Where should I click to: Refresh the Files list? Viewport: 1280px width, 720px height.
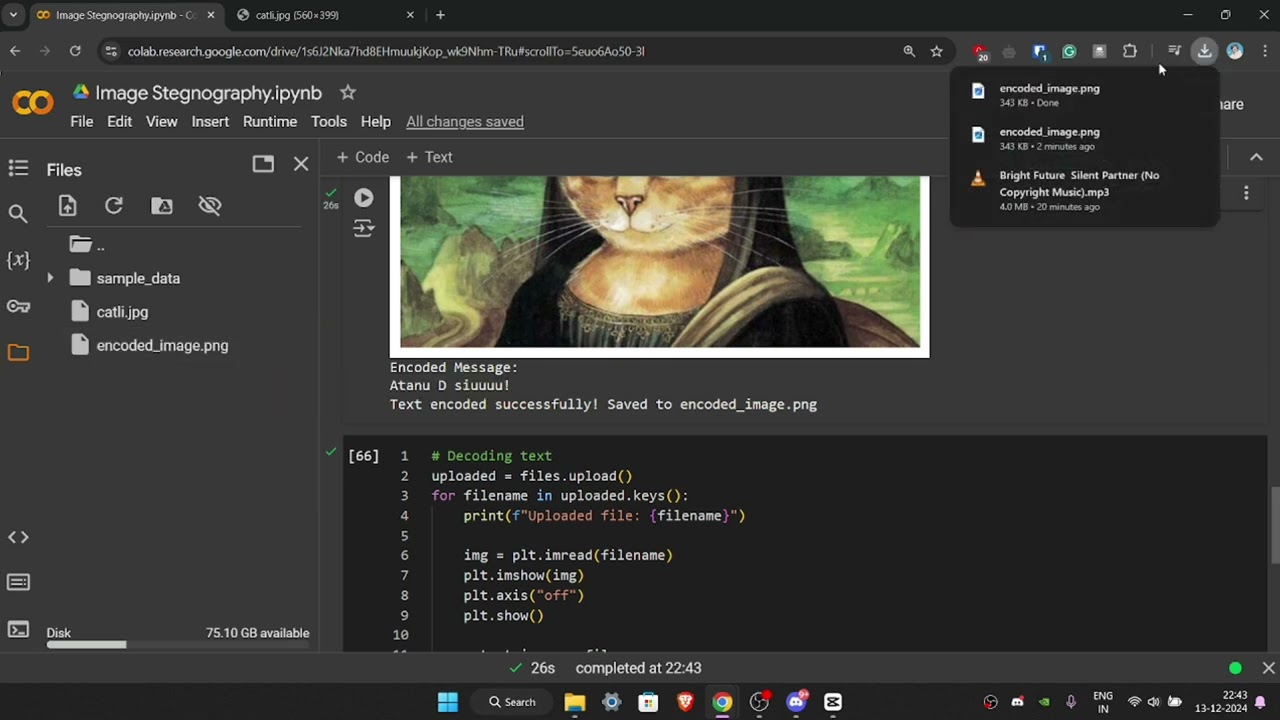click(114, 205)
